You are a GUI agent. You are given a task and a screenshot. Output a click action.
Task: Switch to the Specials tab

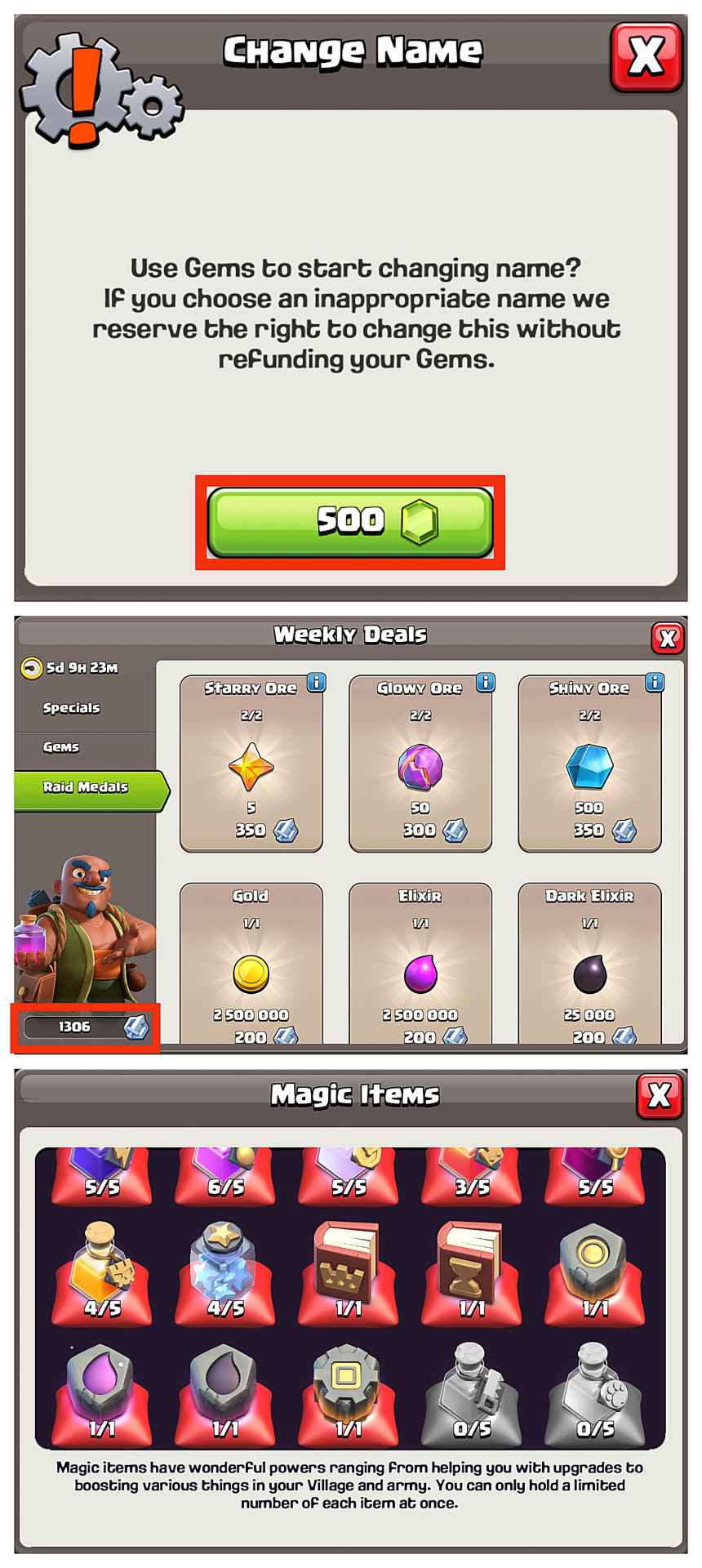(72, 708)
